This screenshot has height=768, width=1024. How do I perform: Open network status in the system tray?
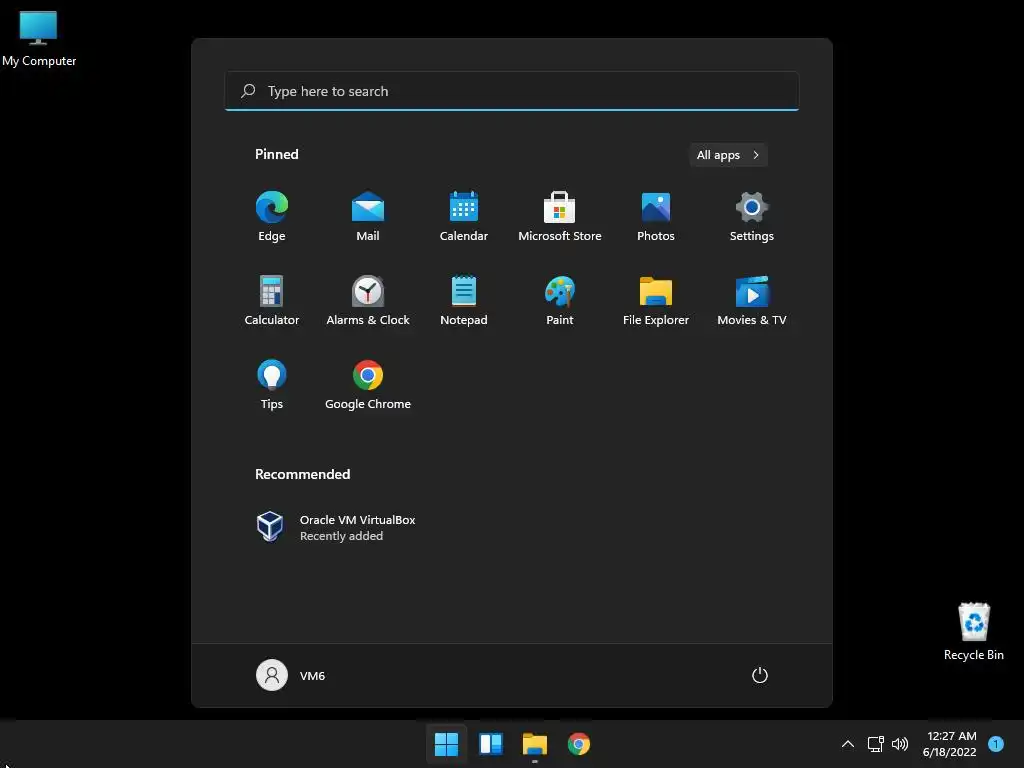click(875, 744)
